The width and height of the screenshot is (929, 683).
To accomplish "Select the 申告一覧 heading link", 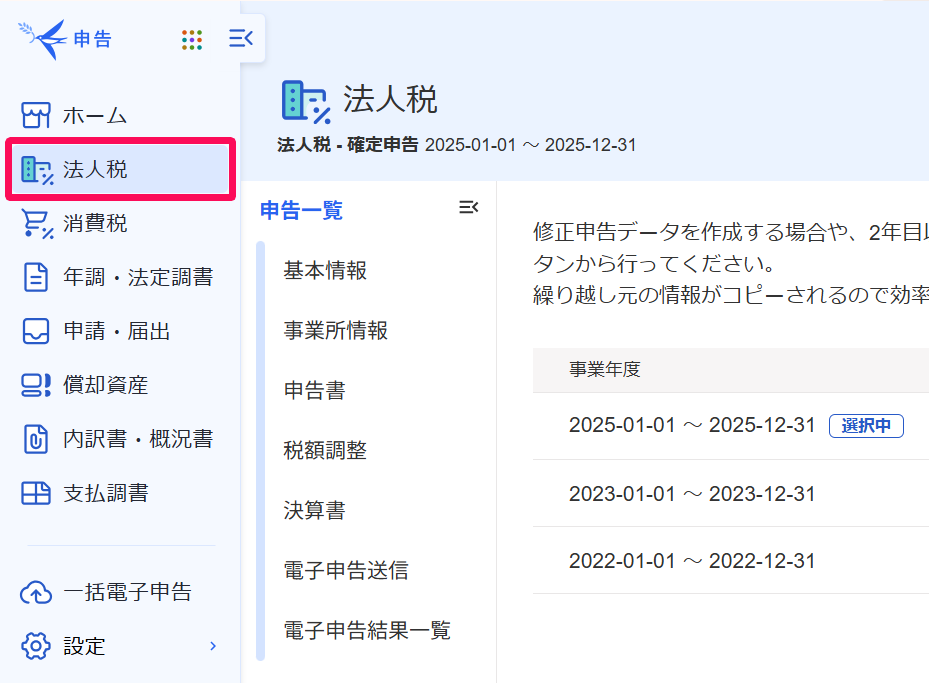I will point(302,210).
